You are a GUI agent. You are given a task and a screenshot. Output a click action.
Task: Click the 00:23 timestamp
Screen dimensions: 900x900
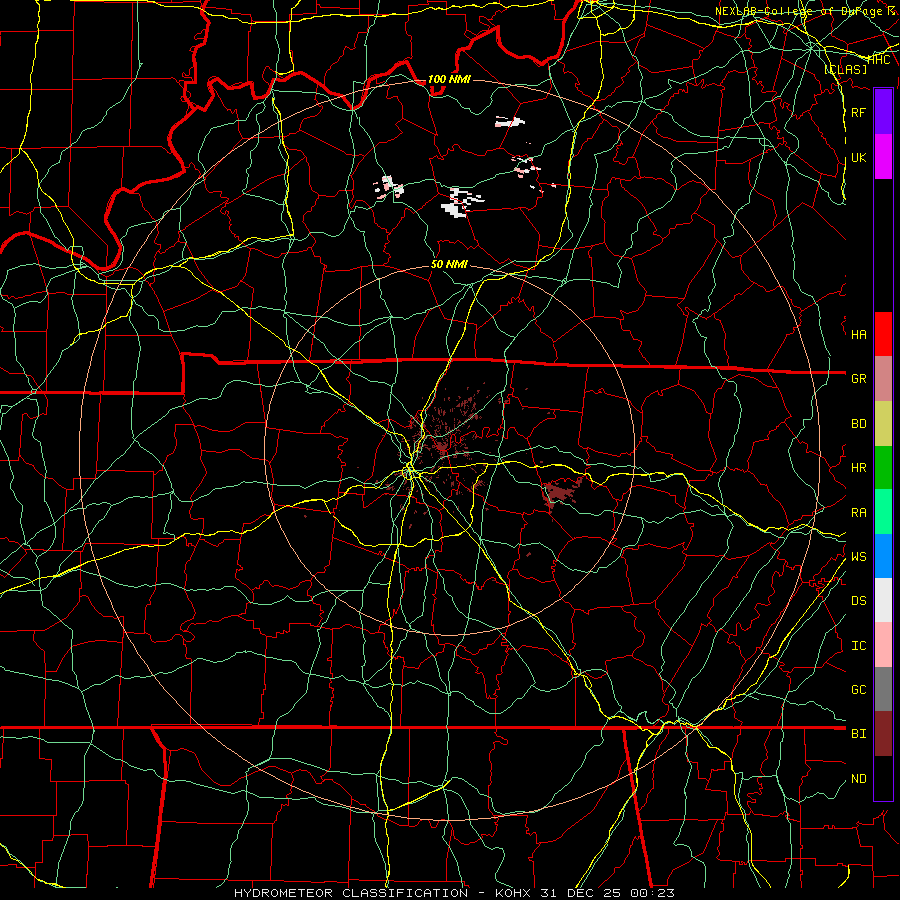[x=653, y=893]
